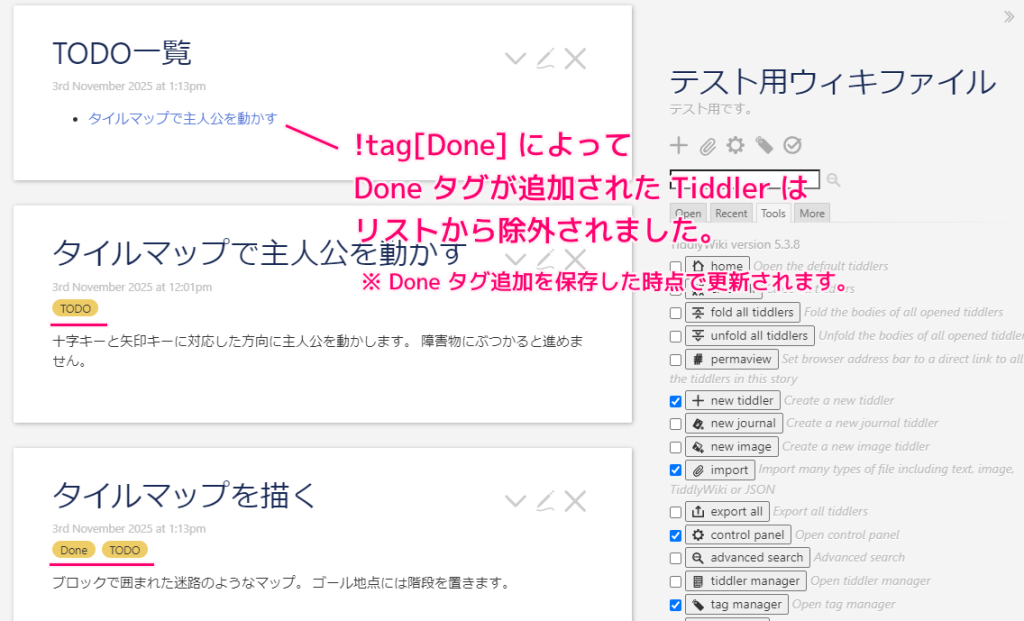Screen dimensions: 1024x621
Task: Create a new tiddler with the plus icon
Action: click(678, 145)
